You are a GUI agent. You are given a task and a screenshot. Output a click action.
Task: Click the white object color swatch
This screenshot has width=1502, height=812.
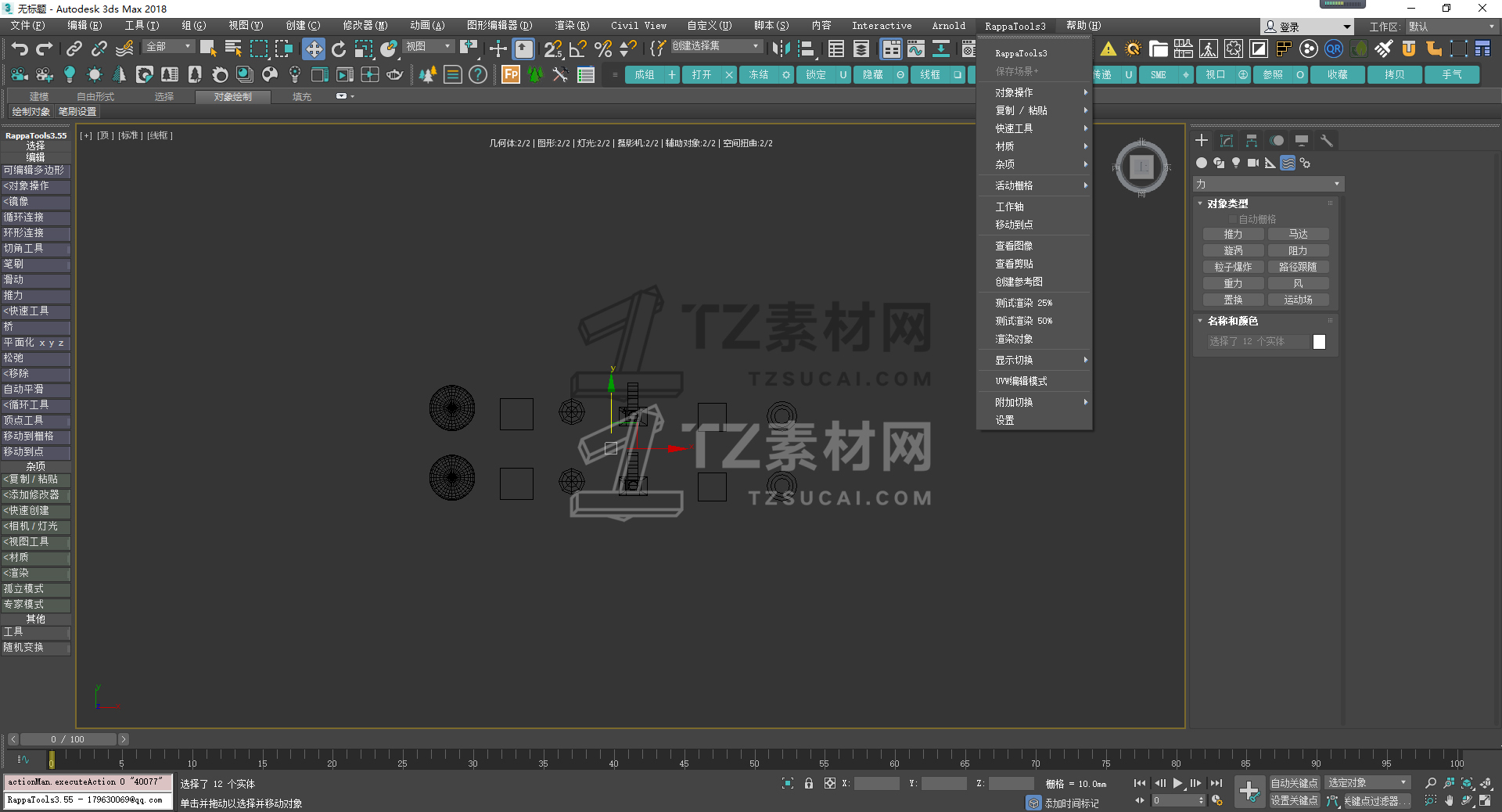1319,342
